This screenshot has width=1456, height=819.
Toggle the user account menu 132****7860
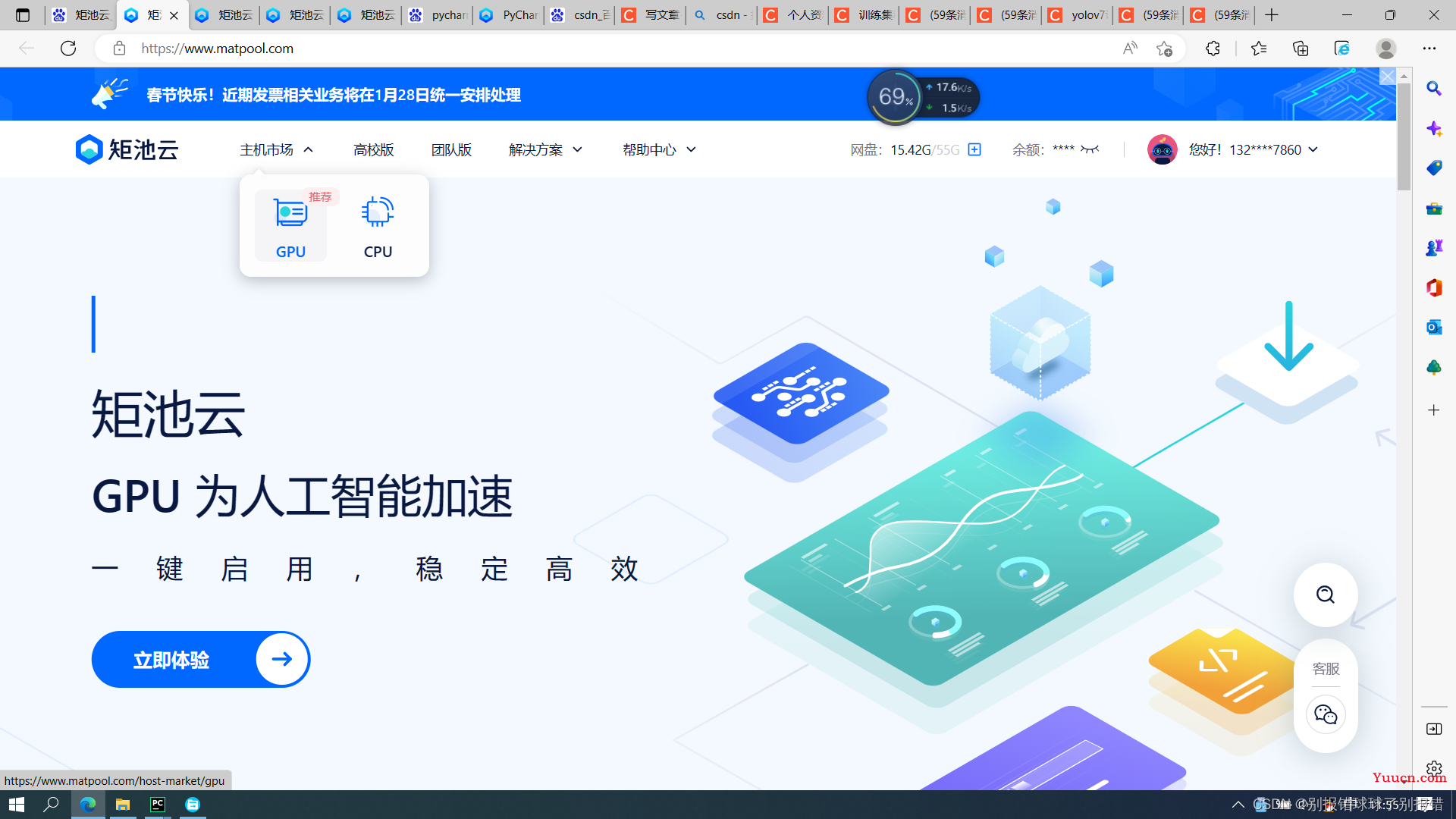(1314, 149)
